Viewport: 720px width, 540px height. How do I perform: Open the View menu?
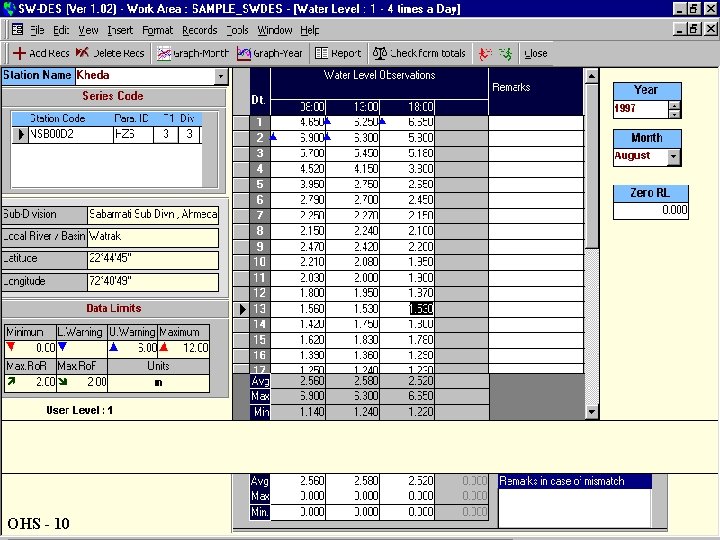[88, 30]
